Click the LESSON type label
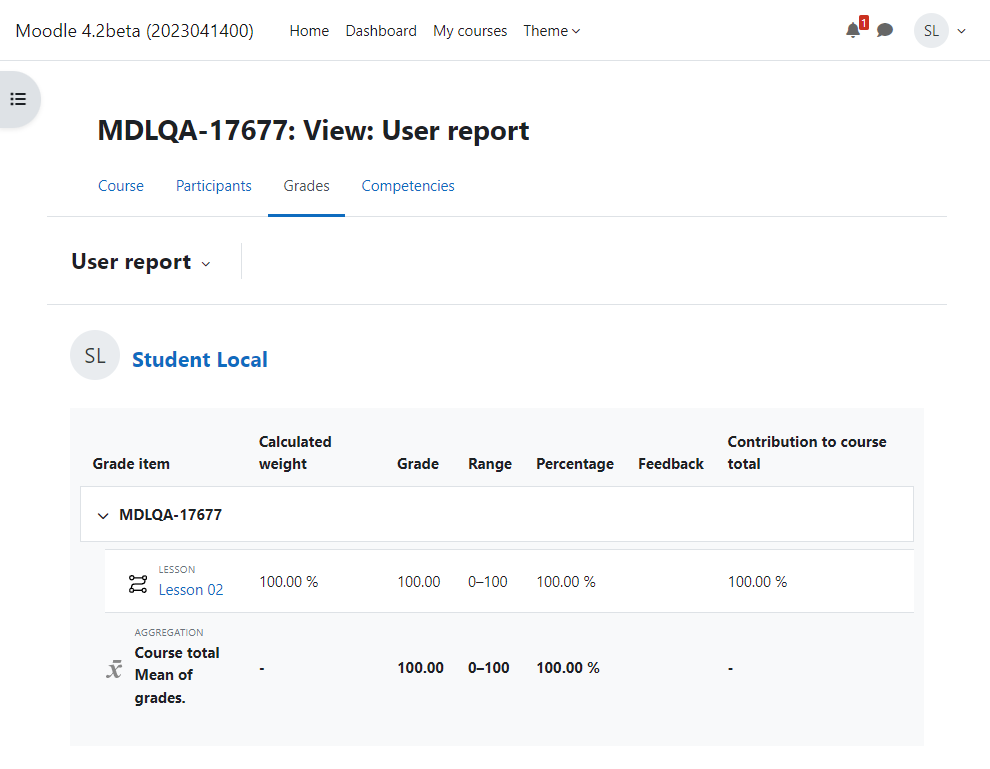This screenshot has height=769, width=990. [x=177, y=569]
